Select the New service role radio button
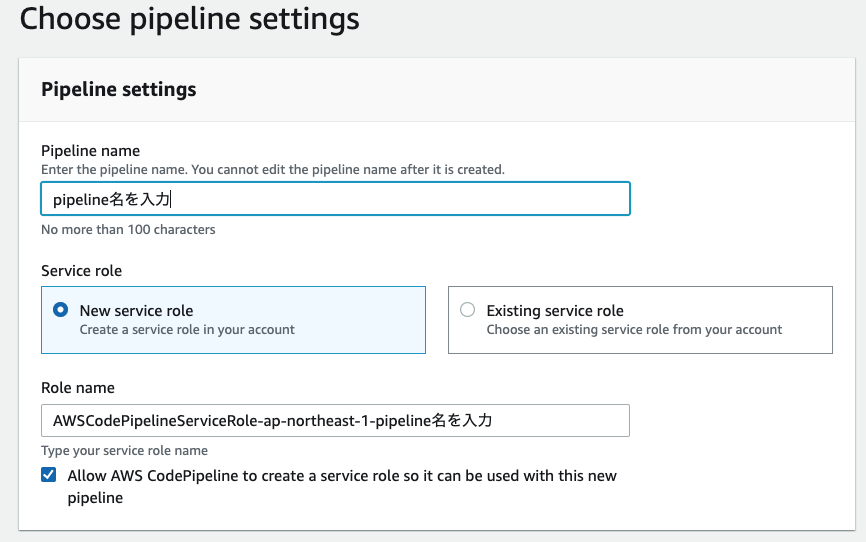866x542 pixels. [x=60, y=310]
